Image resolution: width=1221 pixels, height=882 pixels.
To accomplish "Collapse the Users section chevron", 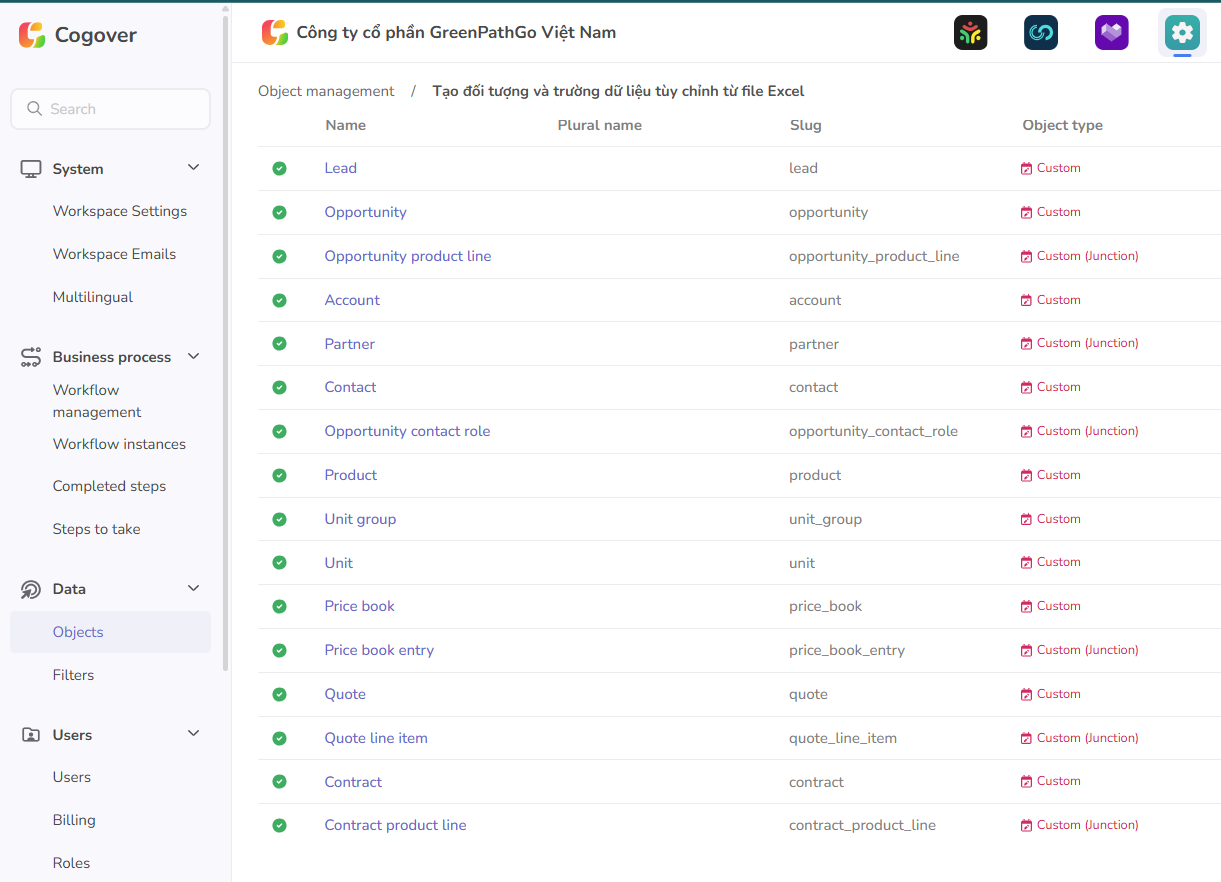I will point(194,734).
